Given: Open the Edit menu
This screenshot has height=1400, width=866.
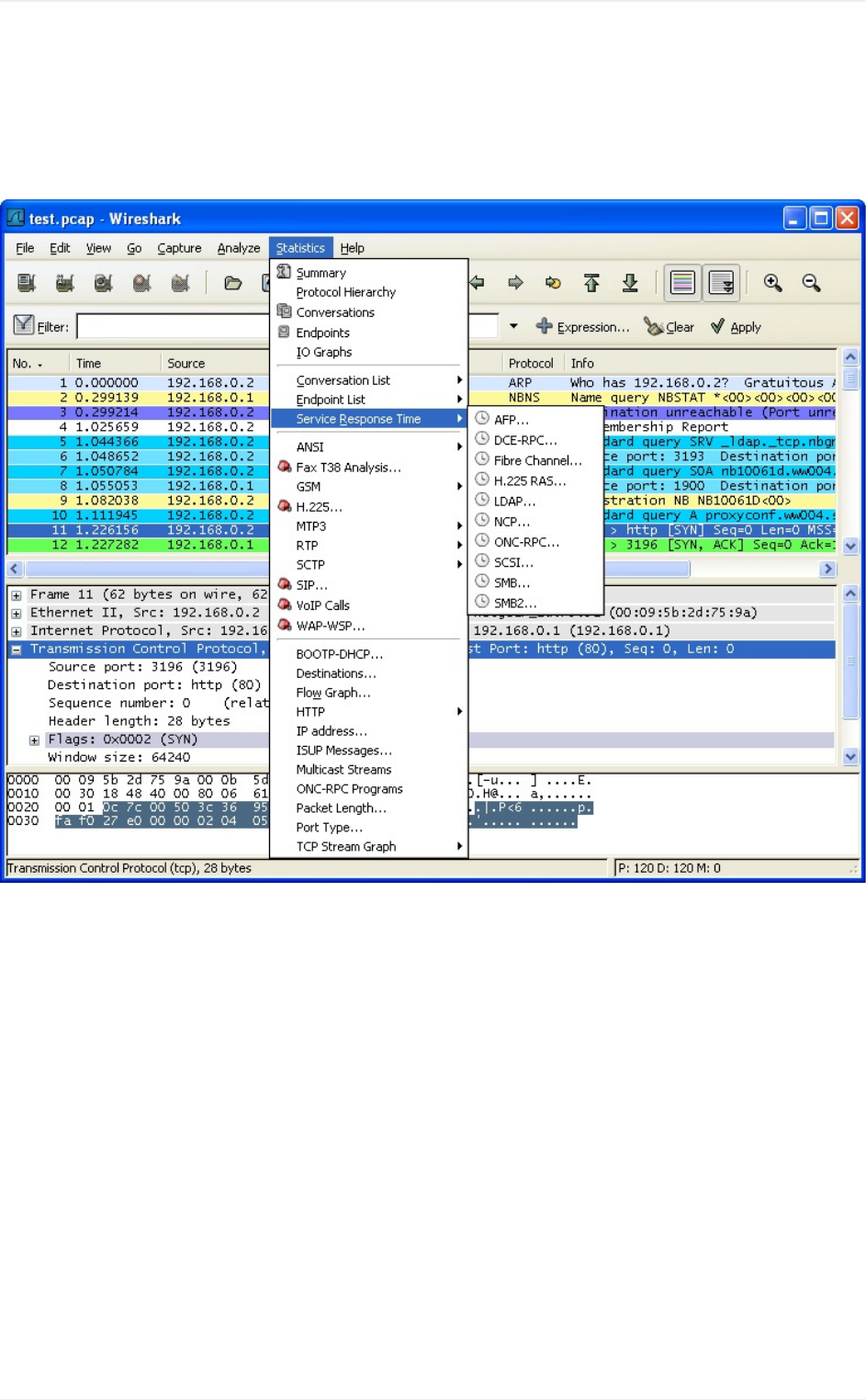Looking at the screenshot, I should [x=60, y=248].
